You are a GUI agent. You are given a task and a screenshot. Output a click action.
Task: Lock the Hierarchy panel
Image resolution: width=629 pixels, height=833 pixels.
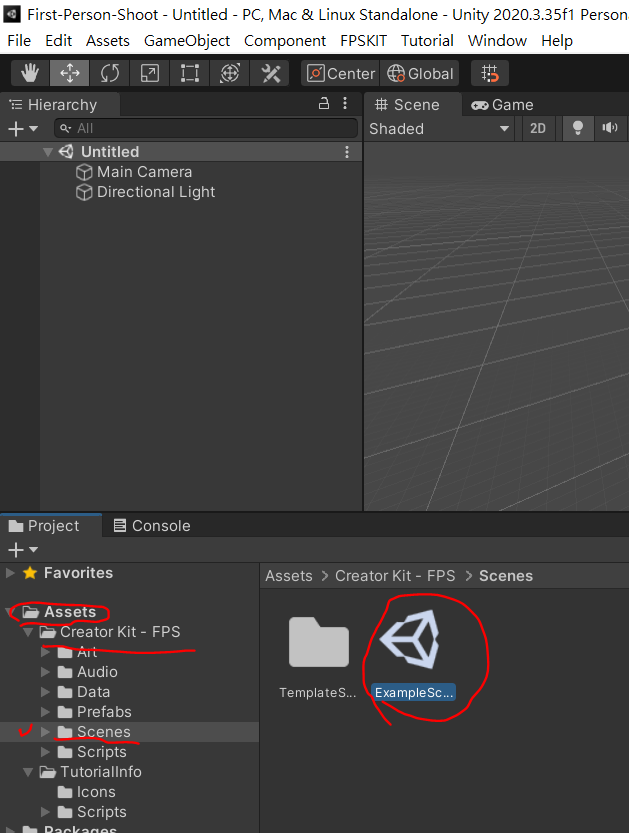click(x=324, y=104)
